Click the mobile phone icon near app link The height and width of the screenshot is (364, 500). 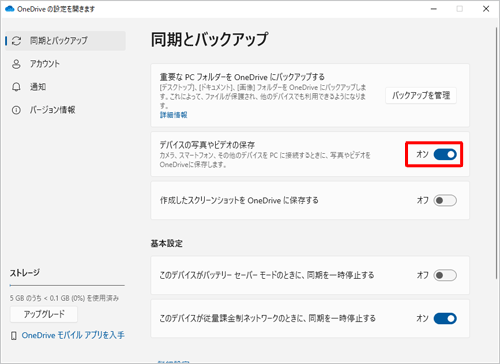click(14, 336)
